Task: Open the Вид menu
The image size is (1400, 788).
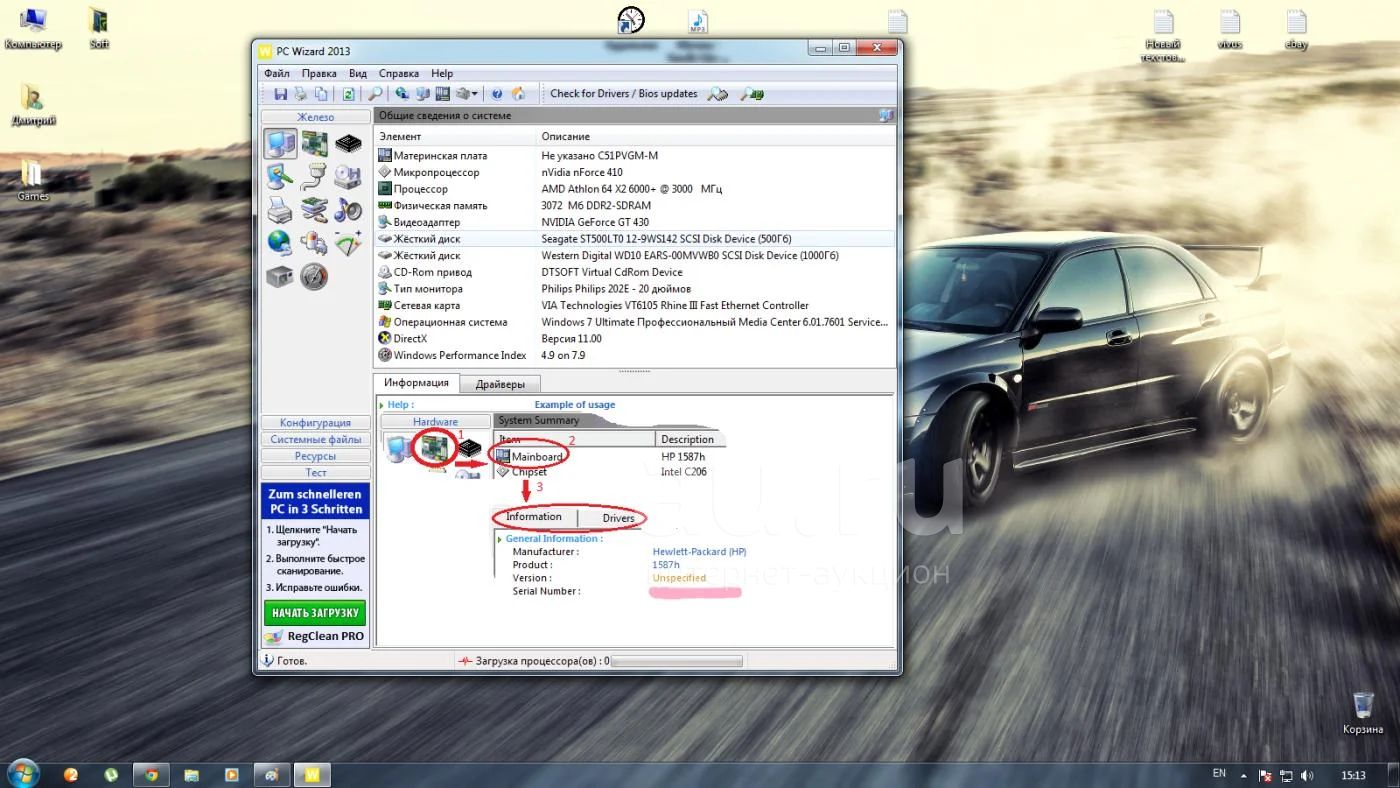Action: [358, 73]
